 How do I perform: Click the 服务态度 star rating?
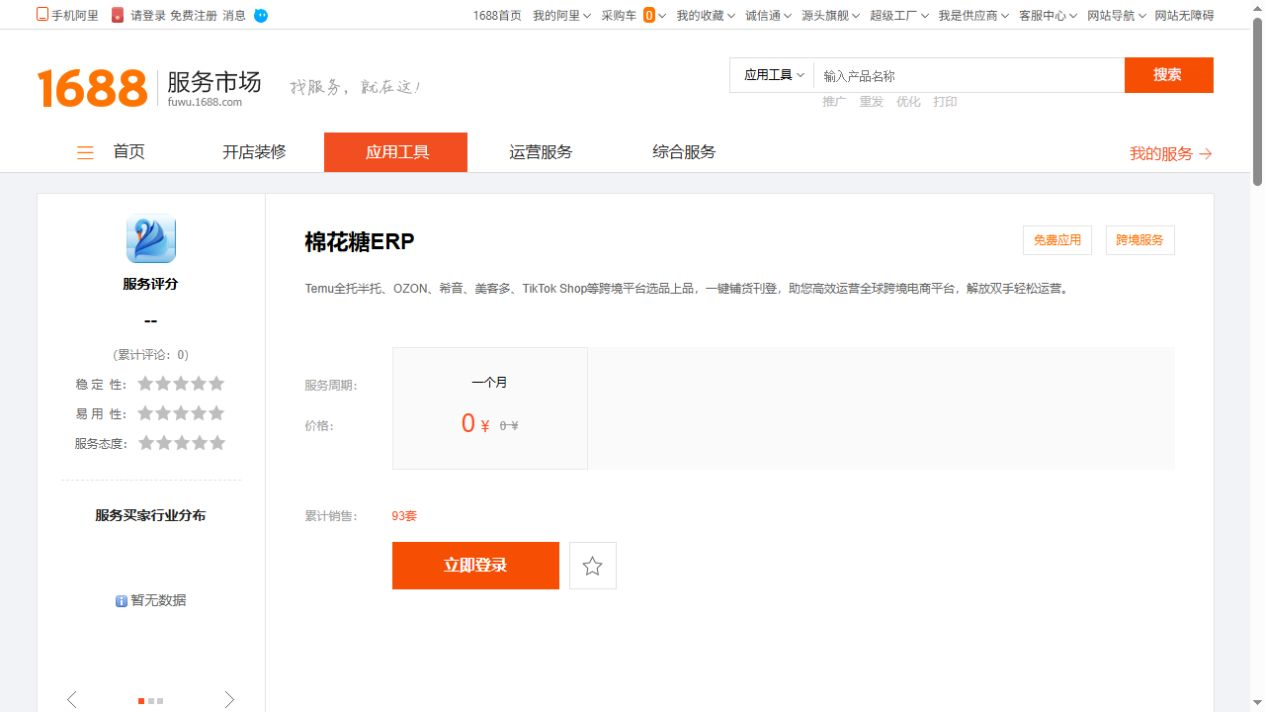181,443
